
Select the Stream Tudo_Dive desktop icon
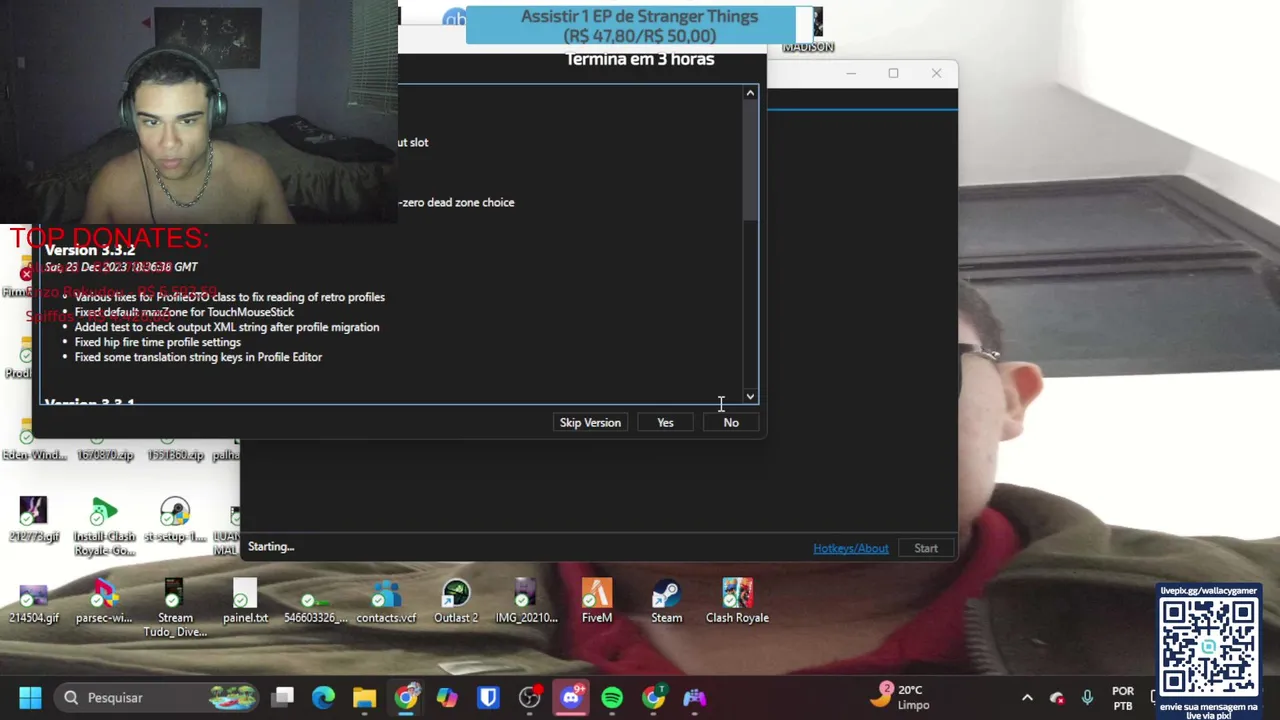(175, 608)
